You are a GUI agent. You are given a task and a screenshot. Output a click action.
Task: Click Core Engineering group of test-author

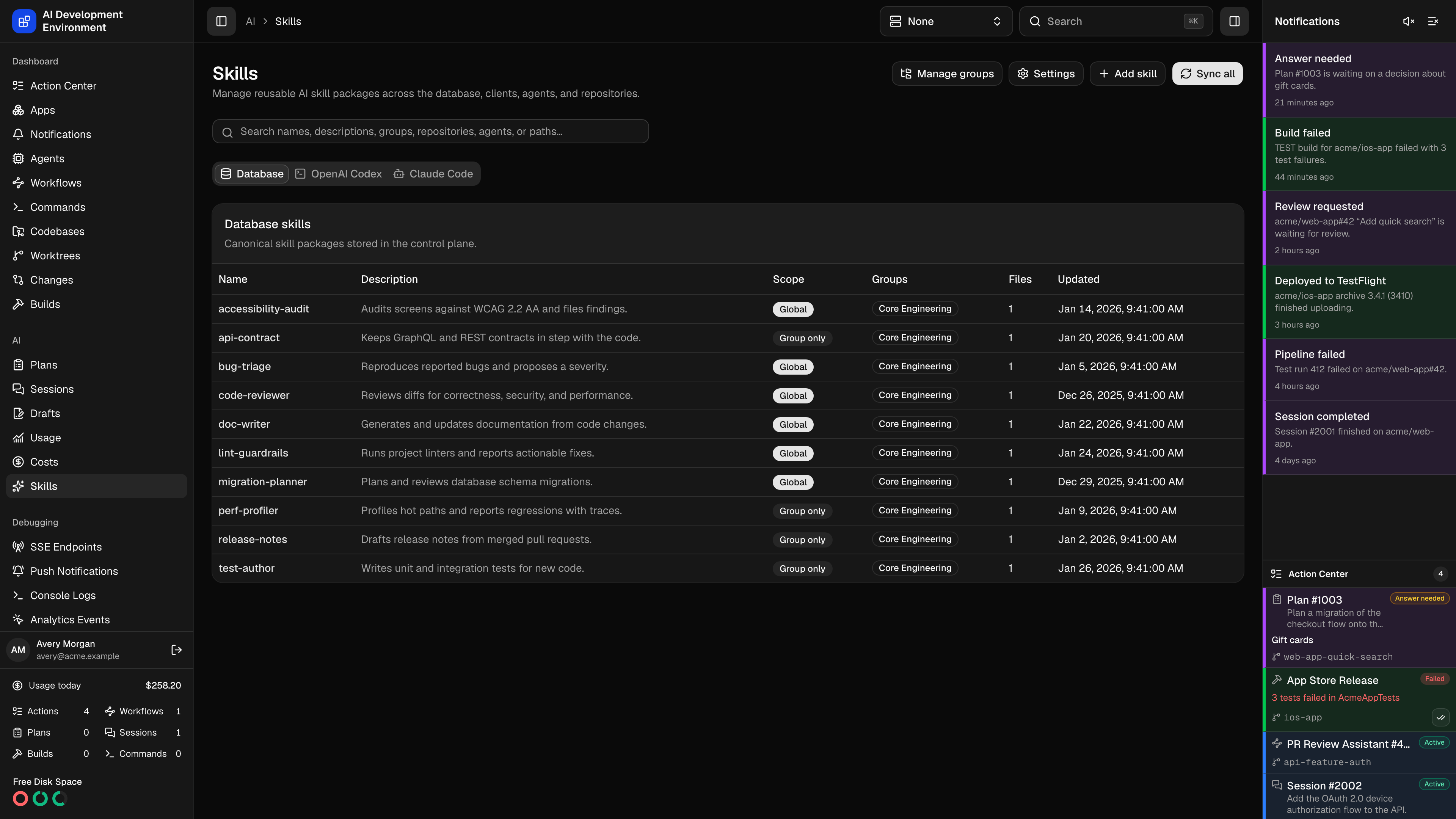[x=915, y=568]
